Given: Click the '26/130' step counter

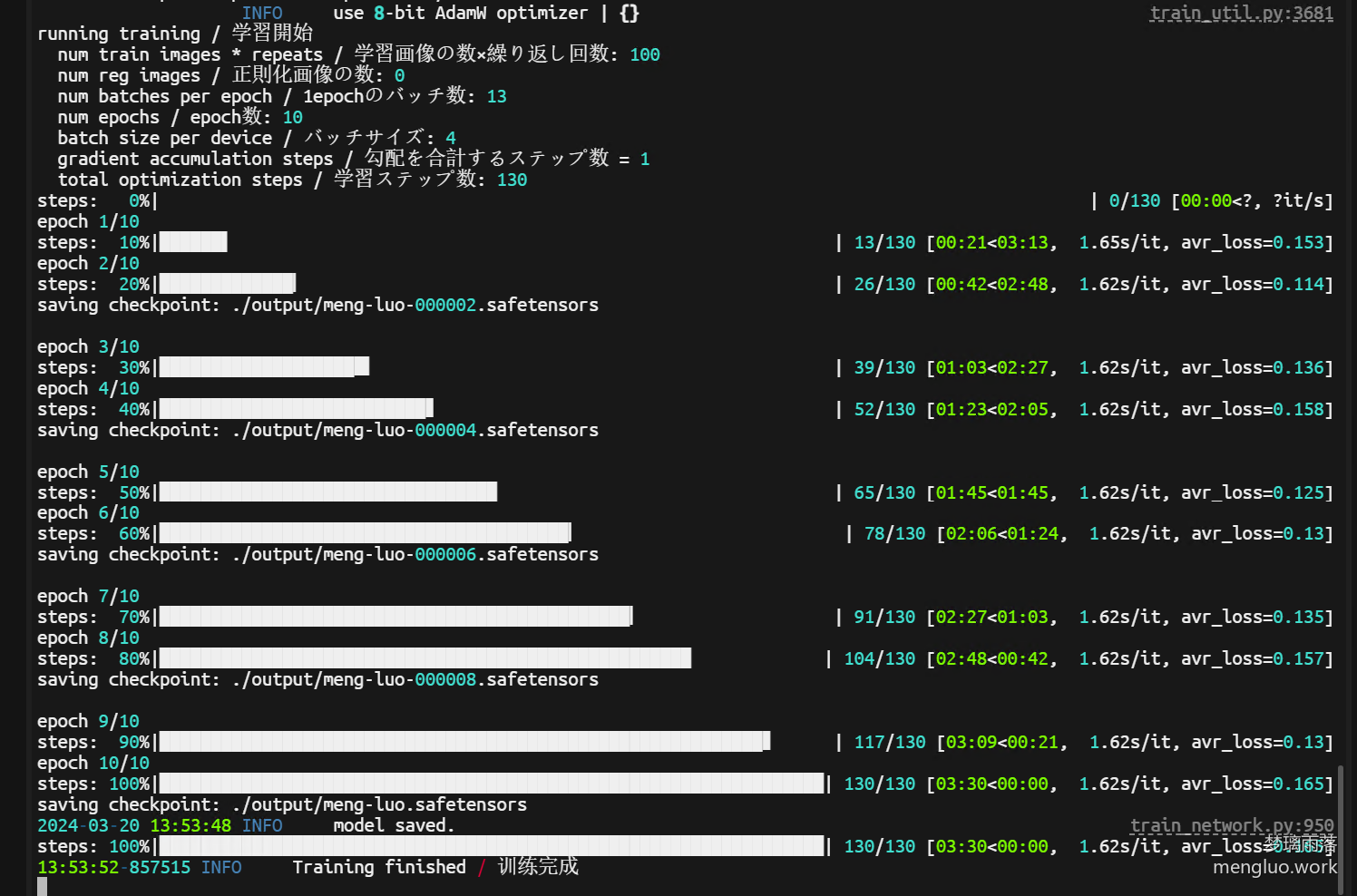Looking at the screenshot, I should click(884, 284).
